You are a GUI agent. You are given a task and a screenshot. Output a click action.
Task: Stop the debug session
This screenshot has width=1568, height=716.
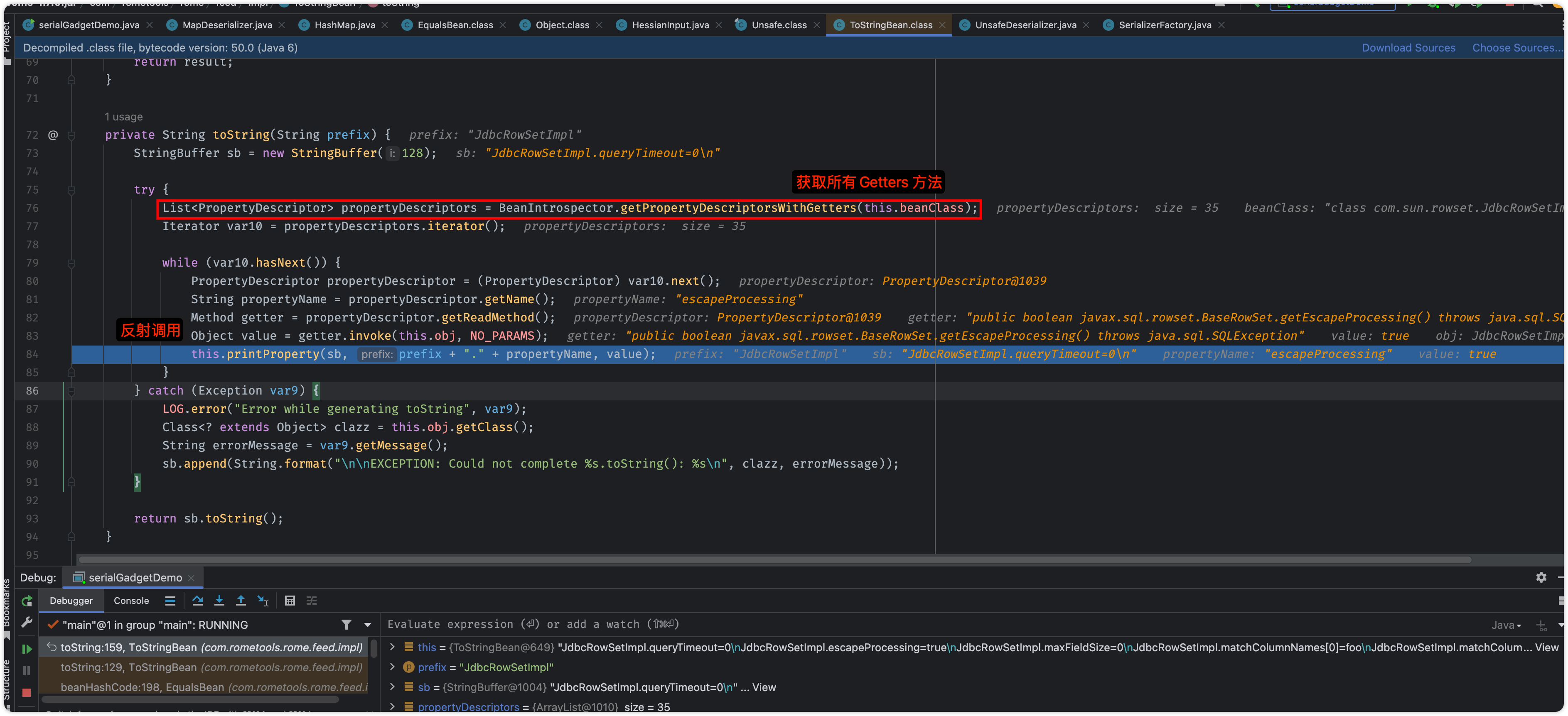click(x=27, y=692)
